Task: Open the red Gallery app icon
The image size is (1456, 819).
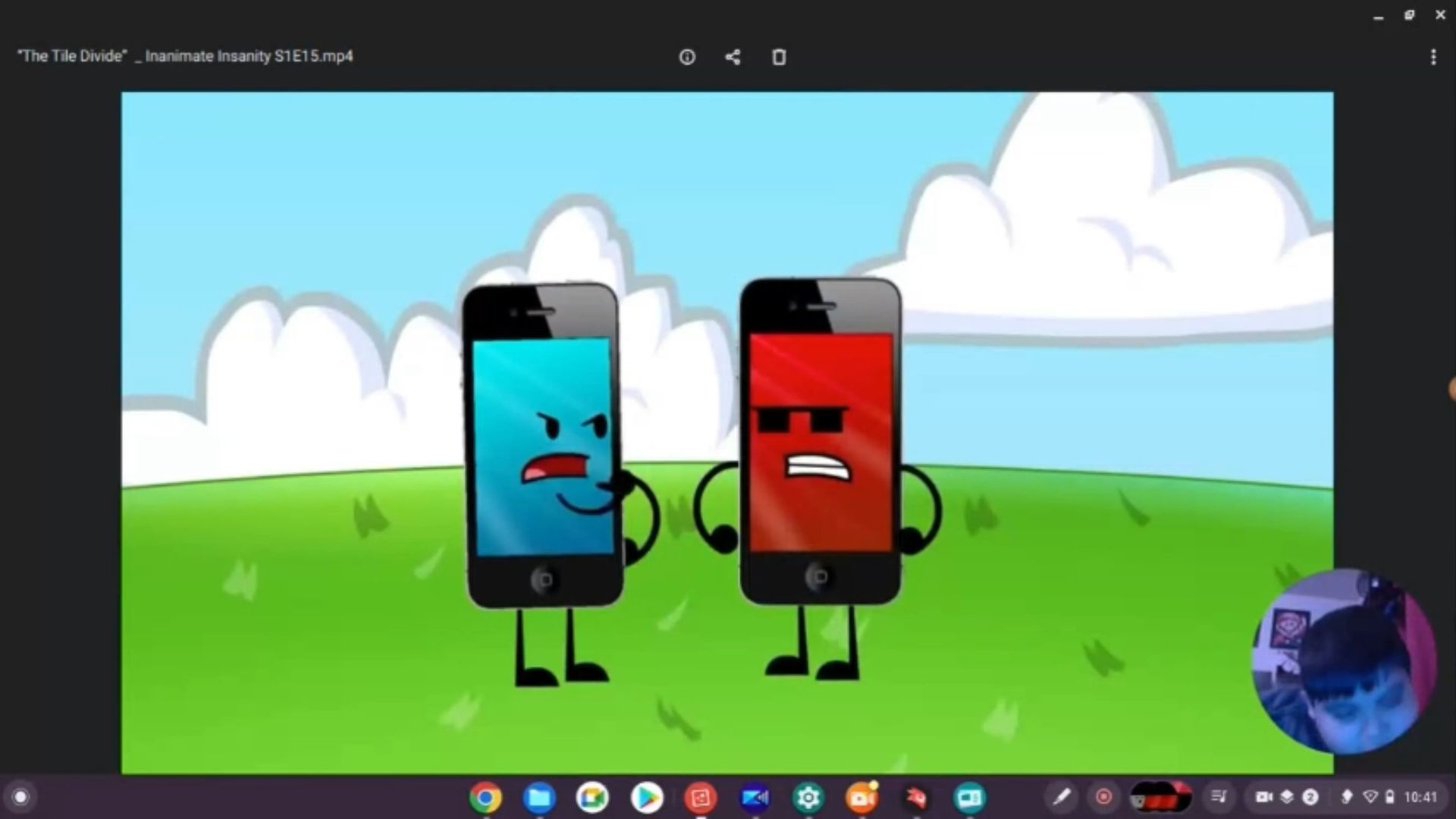Action: (x=701, y=798)
